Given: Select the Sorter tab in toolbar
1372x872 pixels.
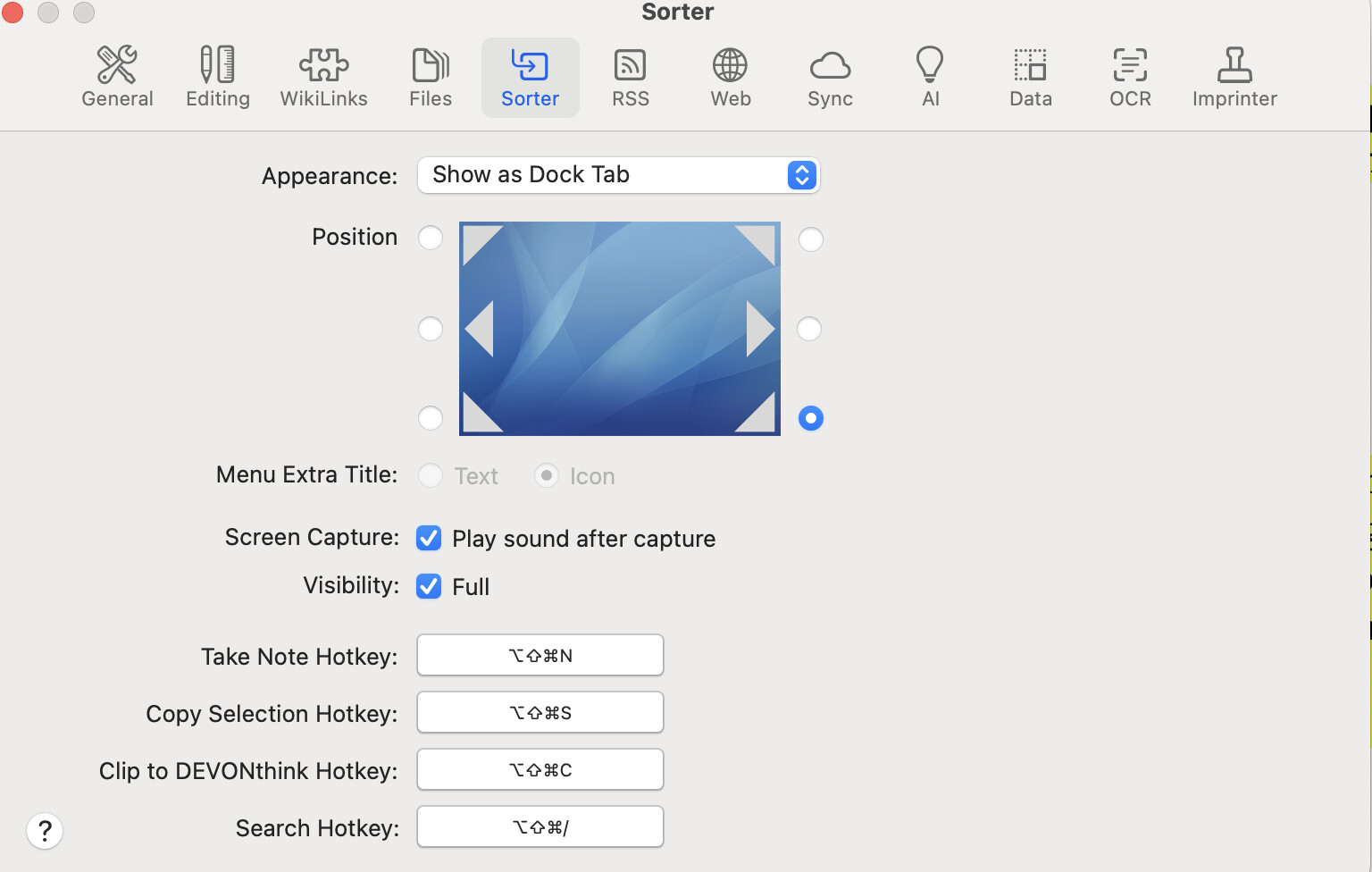Looking at the screenshot, I should click(x=530, y=78).
